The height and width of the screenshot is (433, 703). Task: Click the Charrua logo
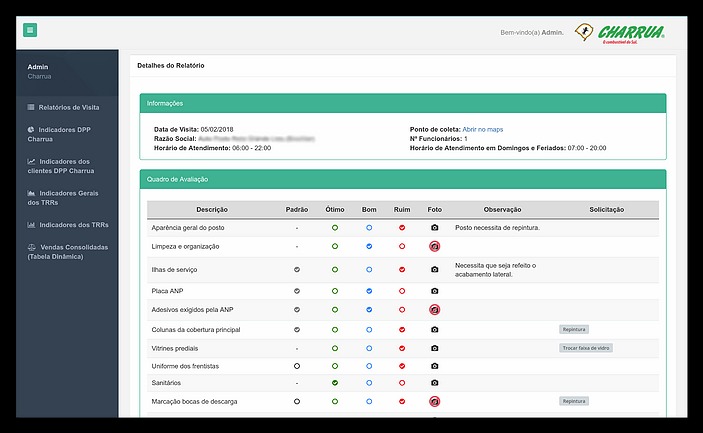620,33
